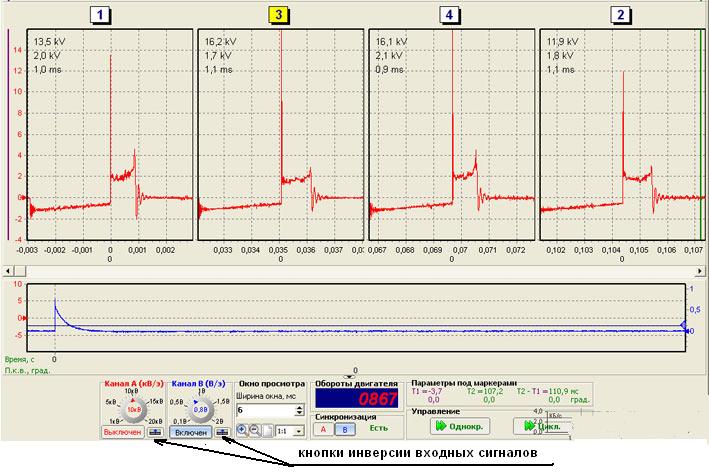Image resolution: width=709 pixels, height=473 pixels.
Task: Click the horizontal scrollbar thumb
Action: (x=20, y=271)
